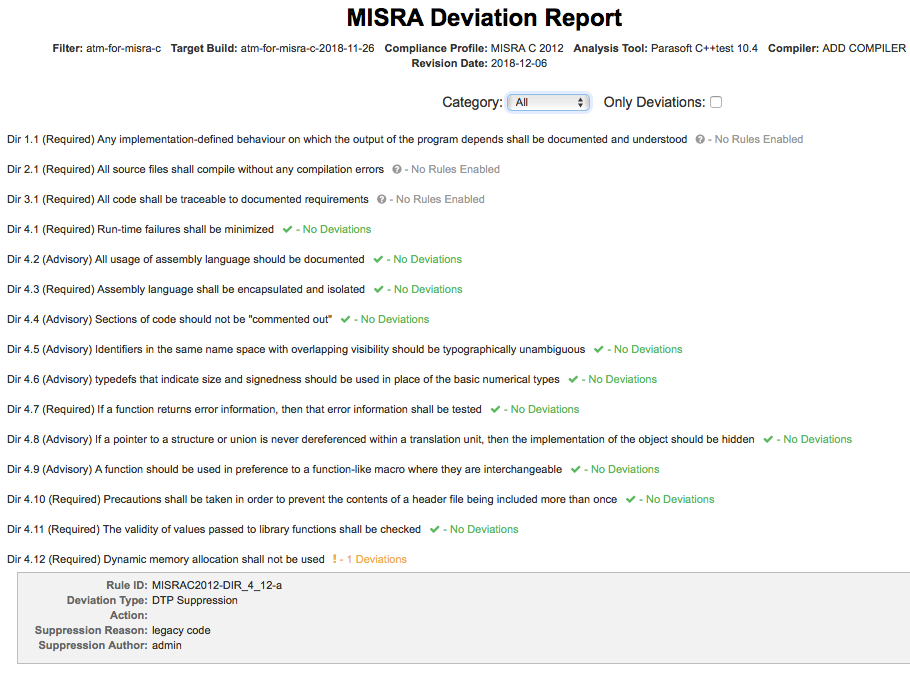
Task: Click Dir 4.6 typedefs rule text
Action: pyautogui.click(x=283, y=380)
